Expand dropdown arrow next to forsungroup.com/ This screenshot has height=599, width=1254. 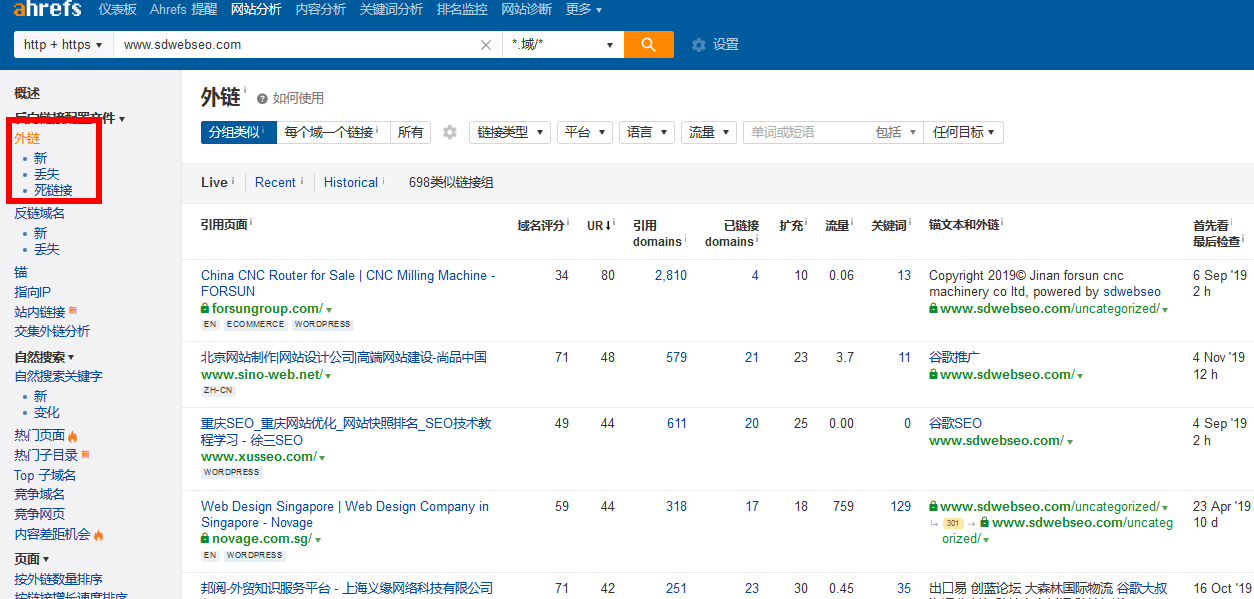click(329, 310)
